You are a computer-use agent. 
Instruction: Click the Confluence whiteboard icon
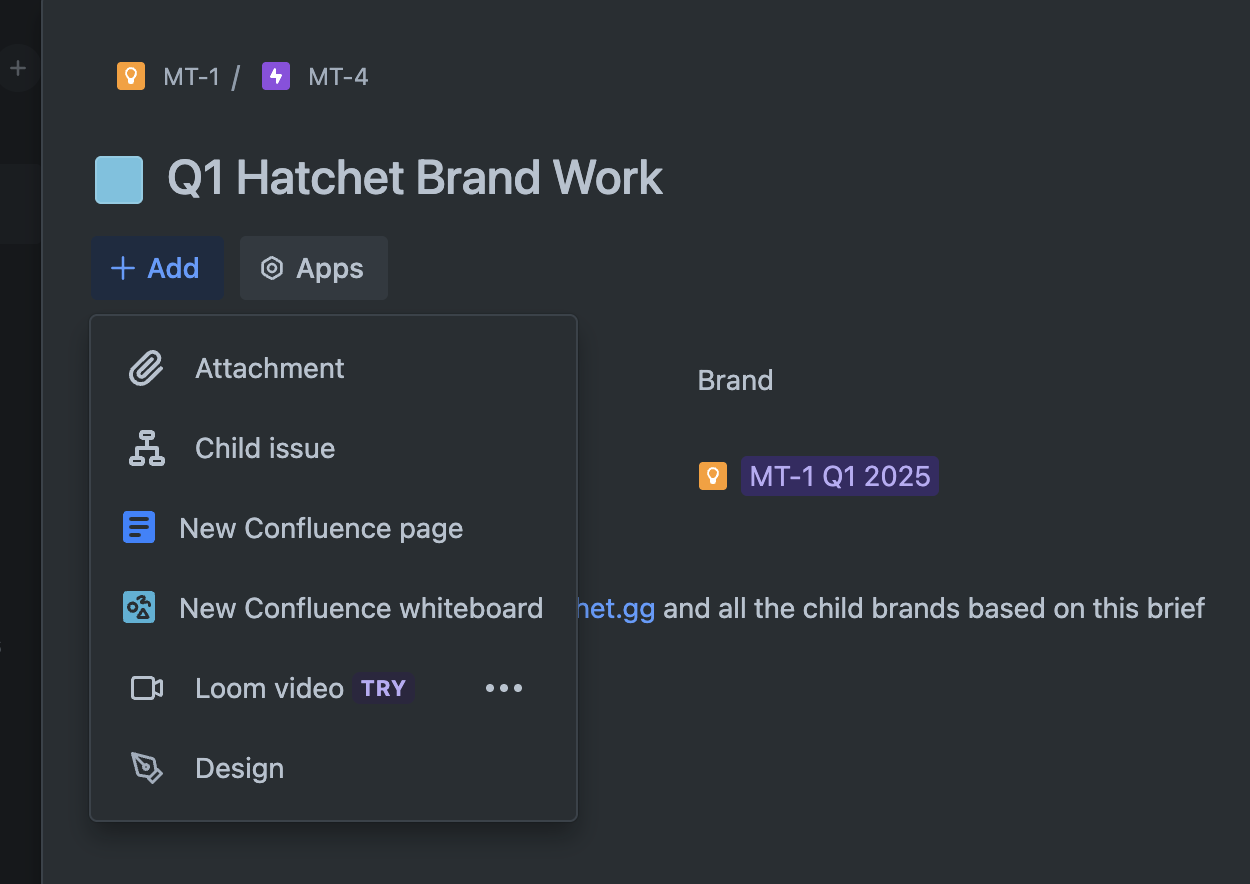pyautogui.click(x=139, y=607)
